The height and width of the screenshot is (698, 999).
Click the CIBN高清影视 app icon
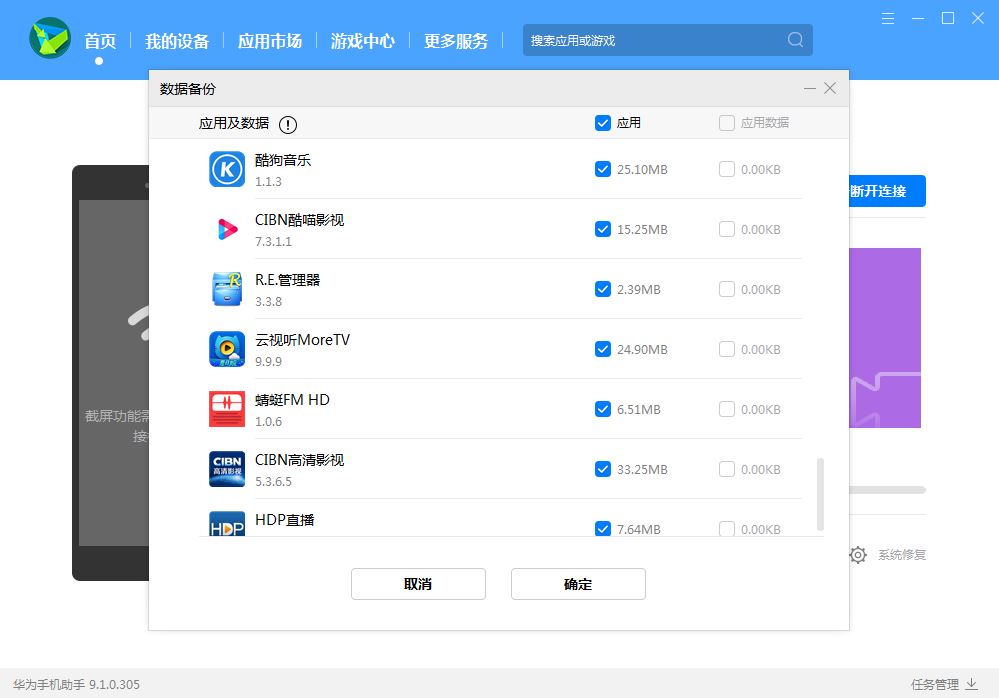[x=227, y=469]
